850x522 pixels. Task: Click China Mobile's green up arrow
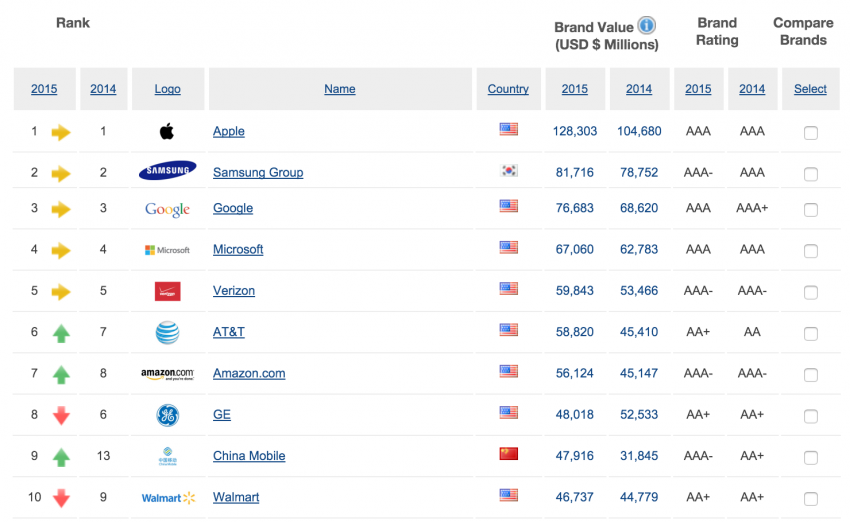(61, 457)
